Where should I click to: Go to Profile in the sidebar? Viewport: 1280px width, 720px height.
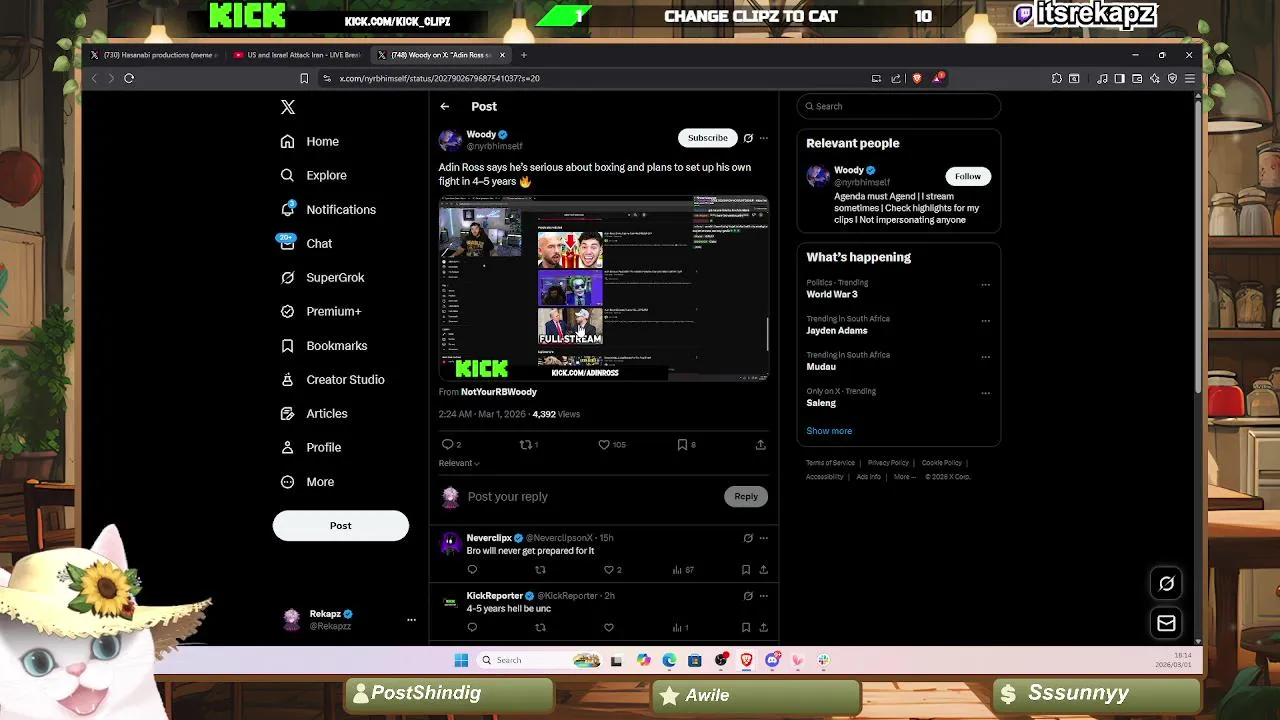point(311,447)
